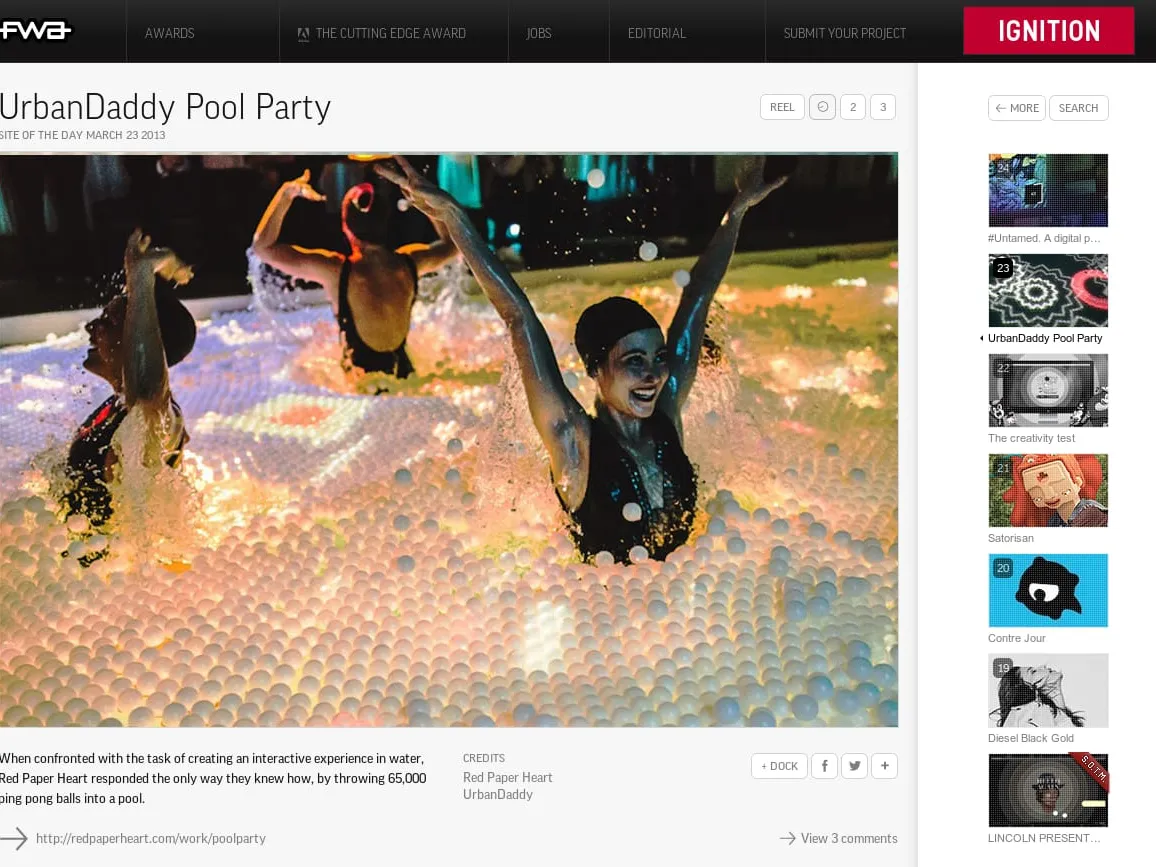Open The Cutting Edge Award page
This screenshot has height=867, width=1156.
coord(381,33)
